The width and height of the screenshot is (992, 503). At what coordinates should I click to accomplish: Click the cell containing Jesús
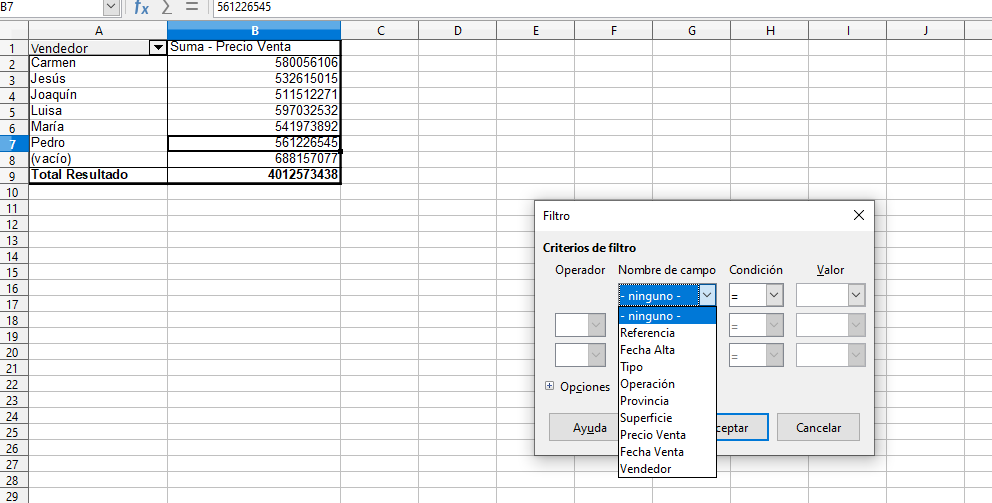tap(98, 79)
